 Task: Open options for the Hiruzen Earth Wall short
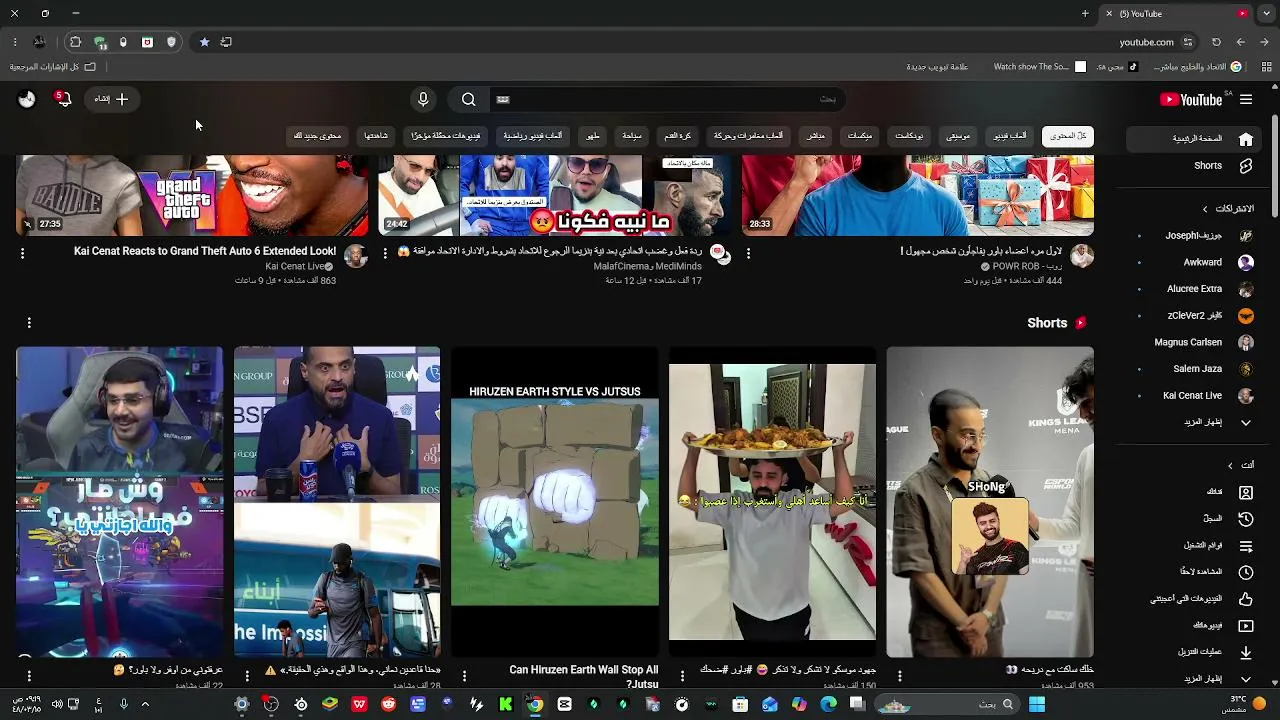coord(465,676)
